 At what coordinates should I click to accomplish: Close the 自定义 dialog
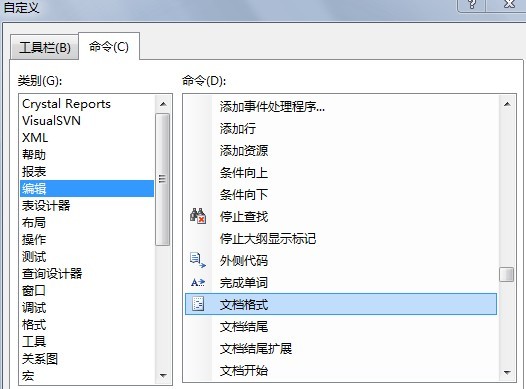tap(510, 4)
